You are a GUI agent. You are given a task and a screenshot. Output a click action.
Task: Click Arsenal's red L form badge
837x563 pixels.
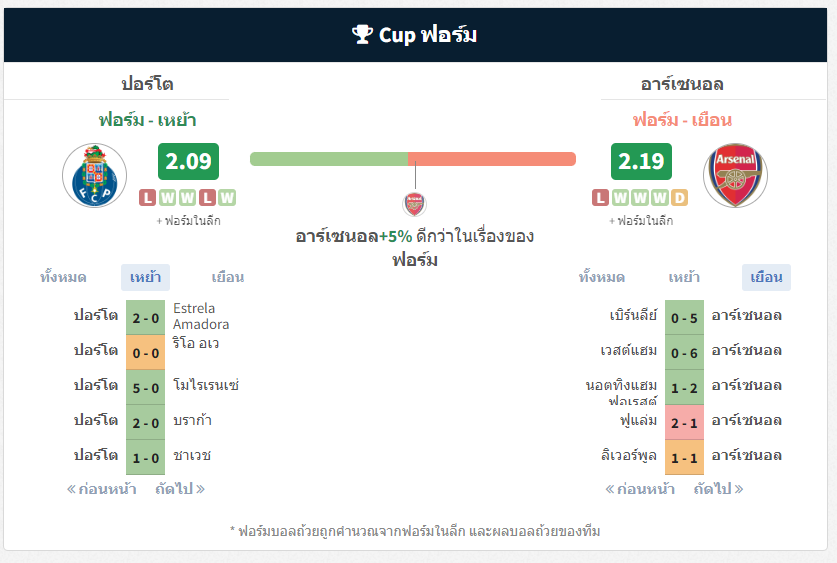click(x=601, y=197)
